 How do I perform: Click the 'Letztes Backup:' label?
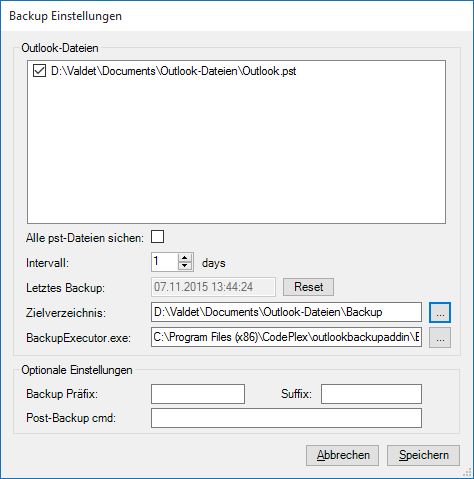66,288
